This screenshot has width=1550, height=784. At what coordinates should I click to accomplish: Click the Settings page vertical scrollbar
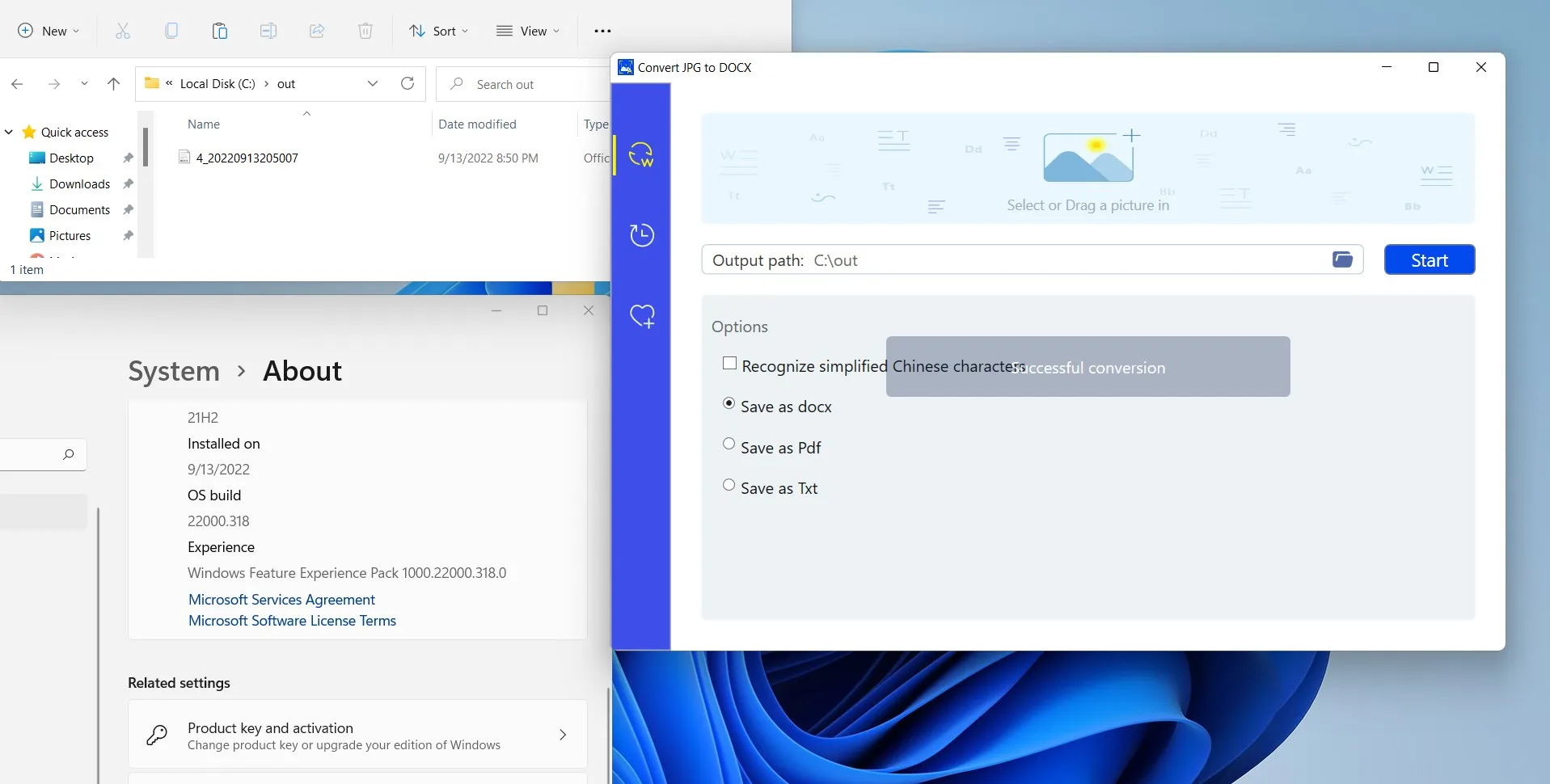(x=609, y=736)
